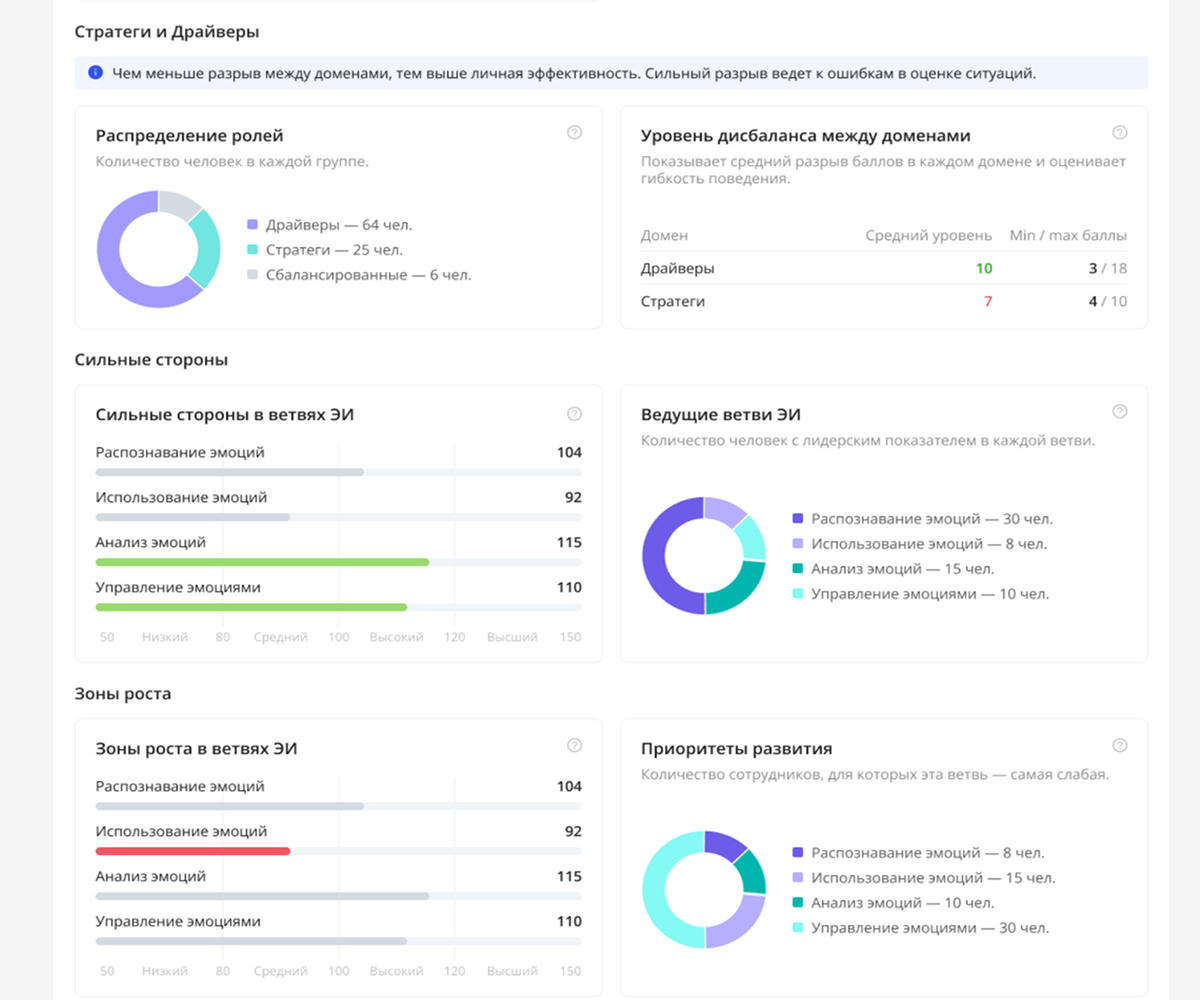Click Стратеги и Драйверы section heading
The width and height of the screenshot is (1200, 1000).
(x=167, y=32)
